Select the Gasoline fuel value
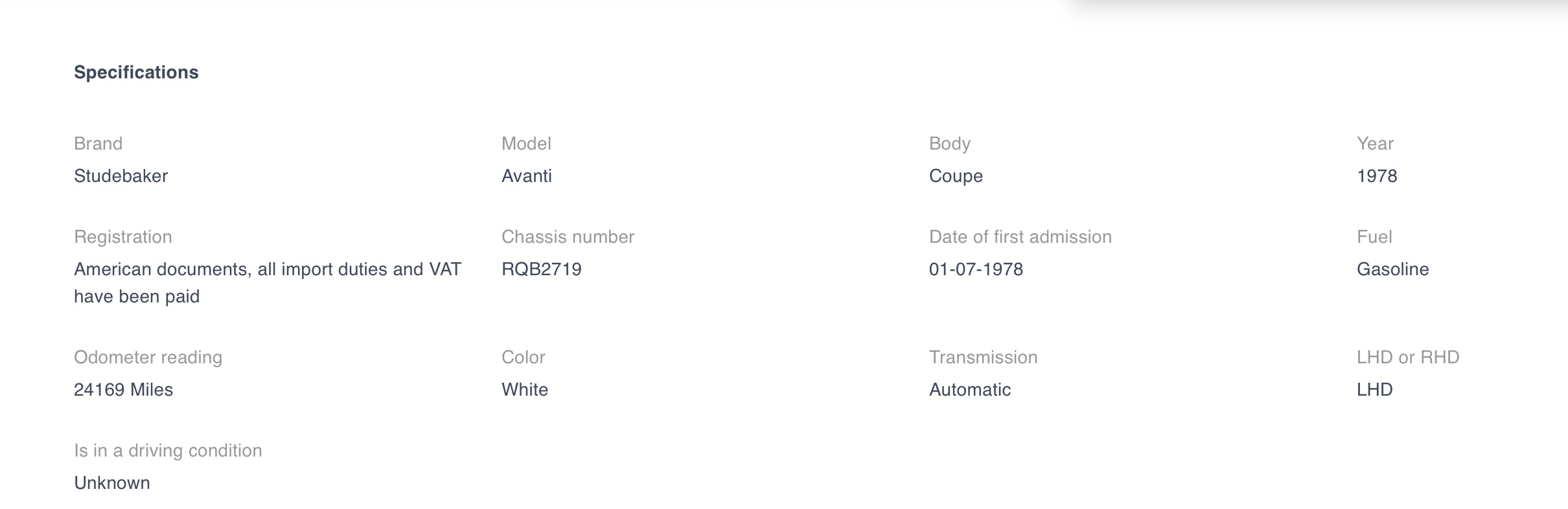Screen dimensions: 1568x509 [x=1392, y=269]
